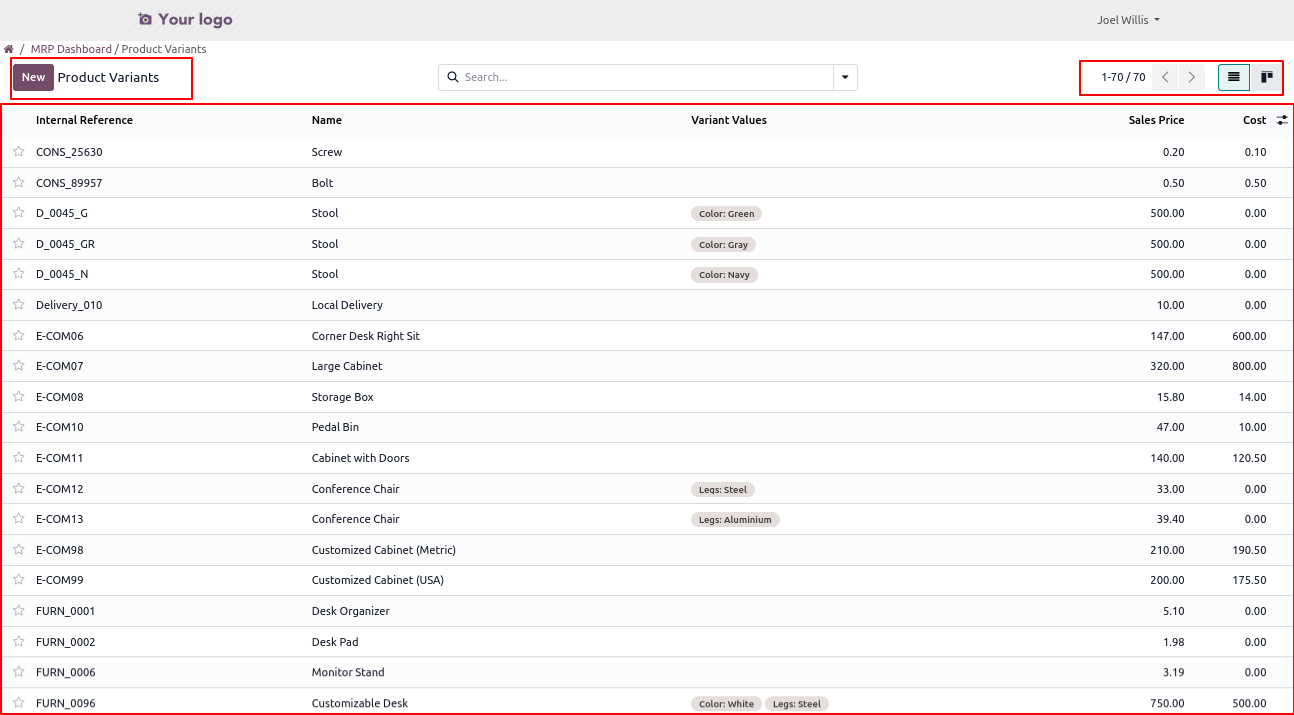This screenshot has height=715, width=1294.
Task: Switch to Kanban view
Action: click(x=1266, y=77)
